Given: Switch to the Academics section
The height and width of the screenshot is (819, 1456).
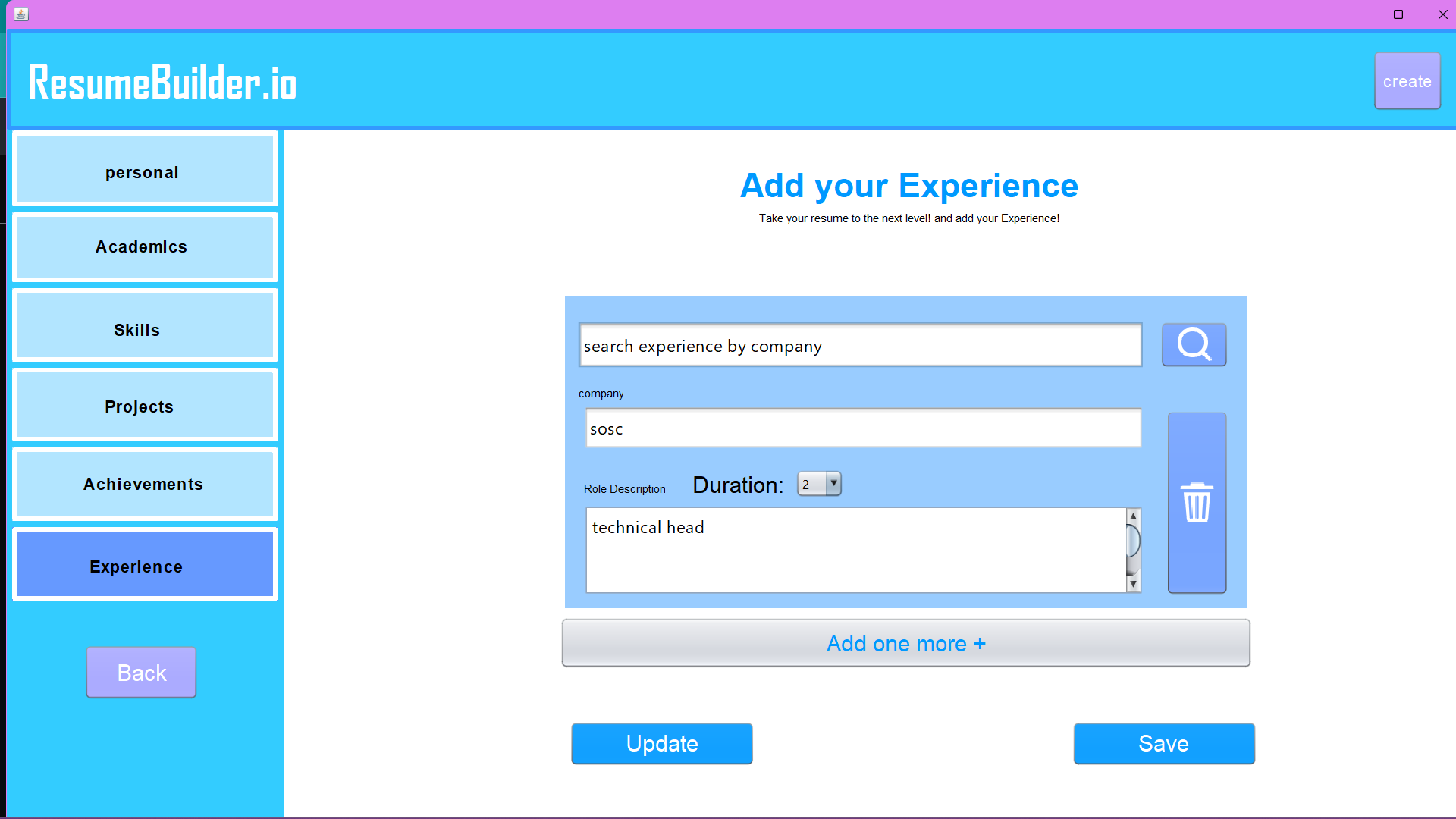Looking at the screenshot, I should pyautogui.click(x=144, y=247).
